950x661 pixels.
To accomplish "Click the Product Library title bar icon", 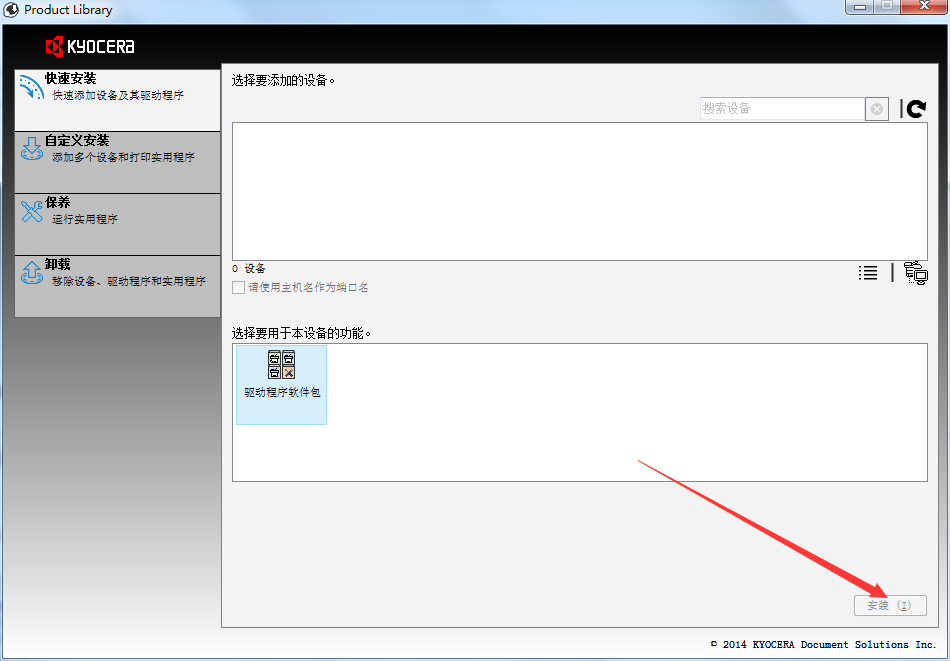I will [x=11, y=10].
